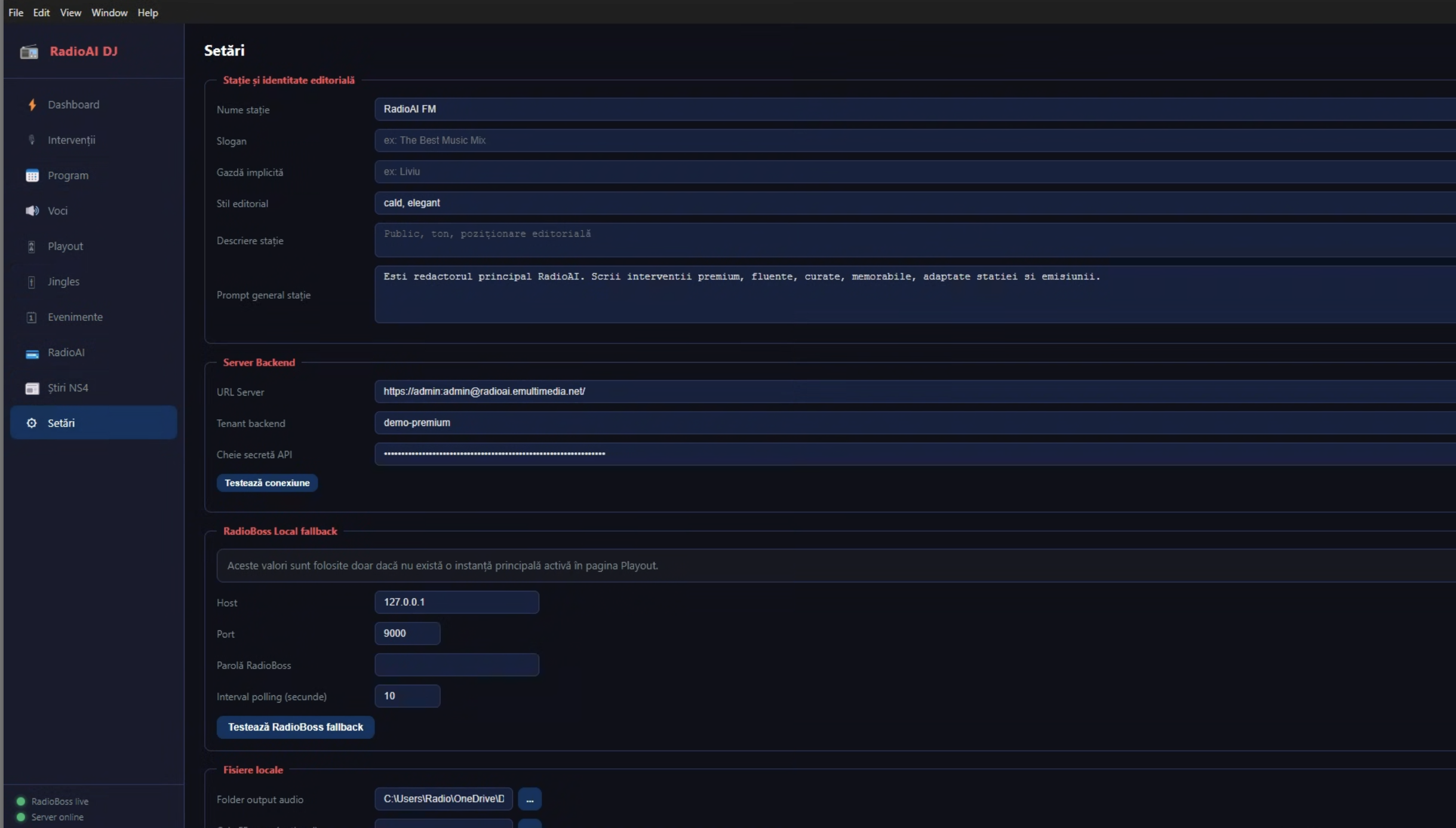Image resolution: width=1456 pixels, height=828 pixels.
Task: Click the green Server online status dot
Action: pos(21,817)
